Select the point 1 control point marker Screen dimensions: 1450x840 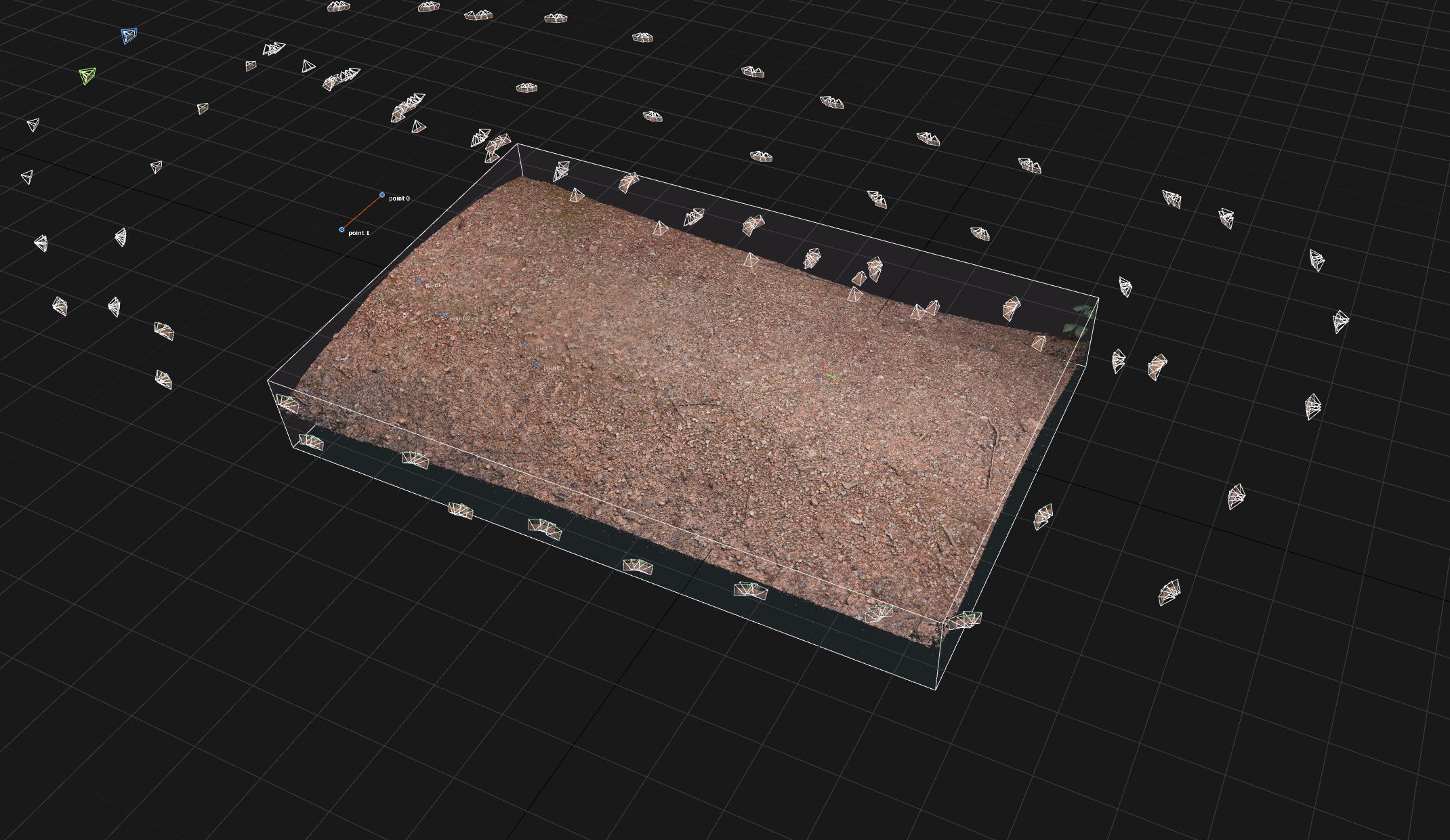coord(341,230)
